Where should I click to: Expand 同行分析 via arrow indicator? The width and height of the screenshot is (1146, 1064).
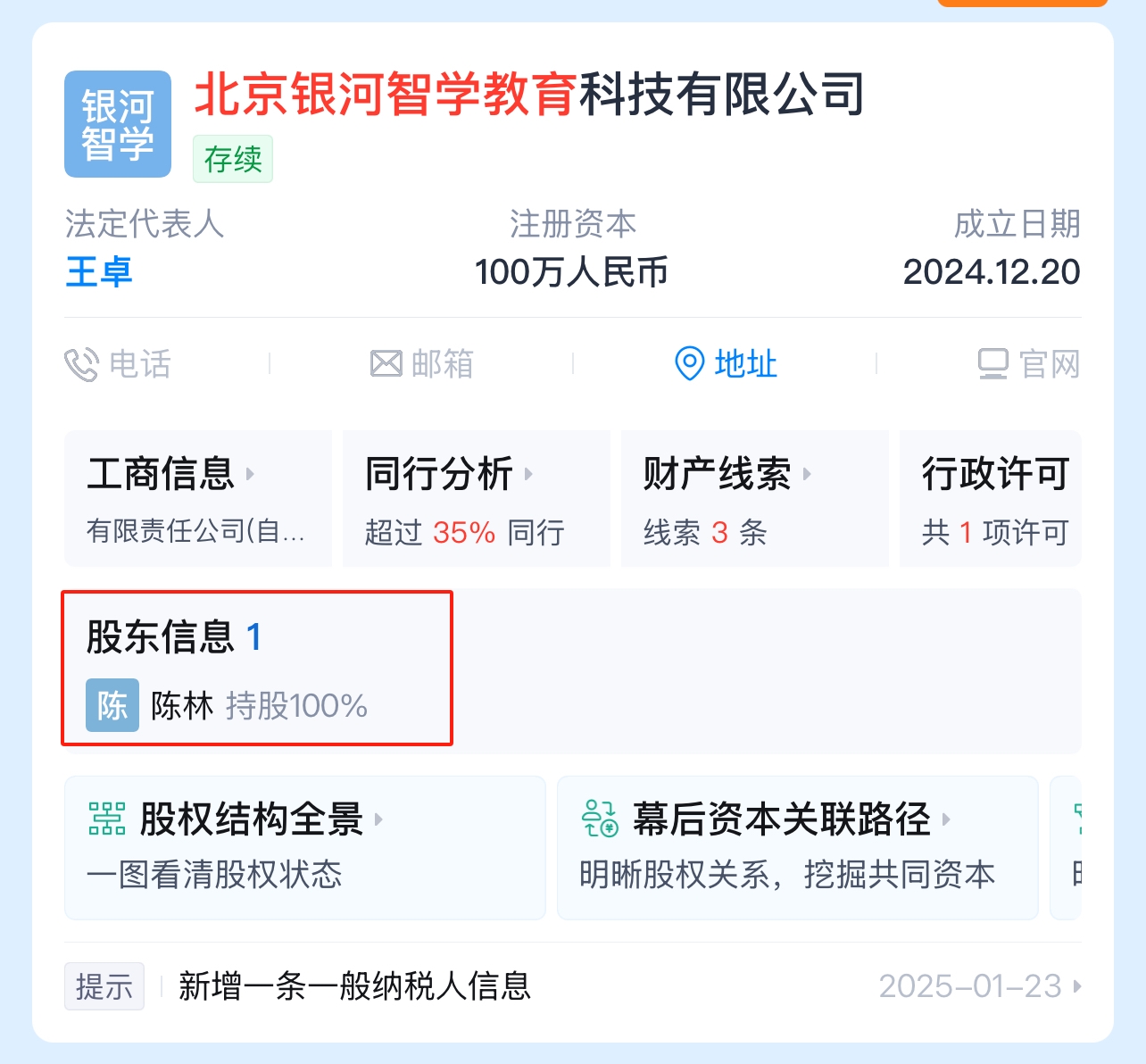tap(528, 474)
